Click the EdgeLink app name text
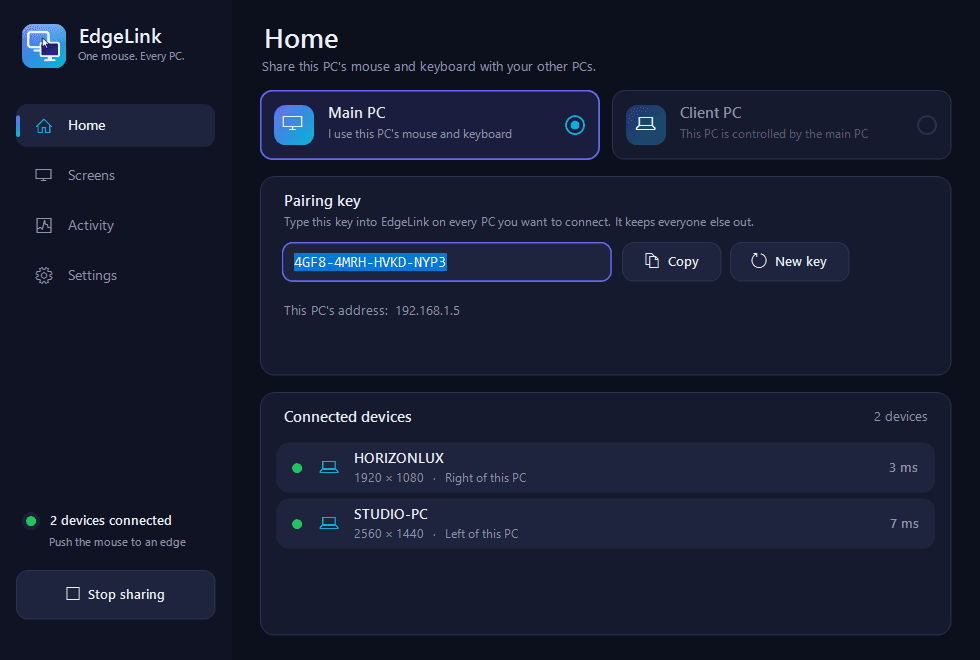980x660 pixels. [120, 36]
